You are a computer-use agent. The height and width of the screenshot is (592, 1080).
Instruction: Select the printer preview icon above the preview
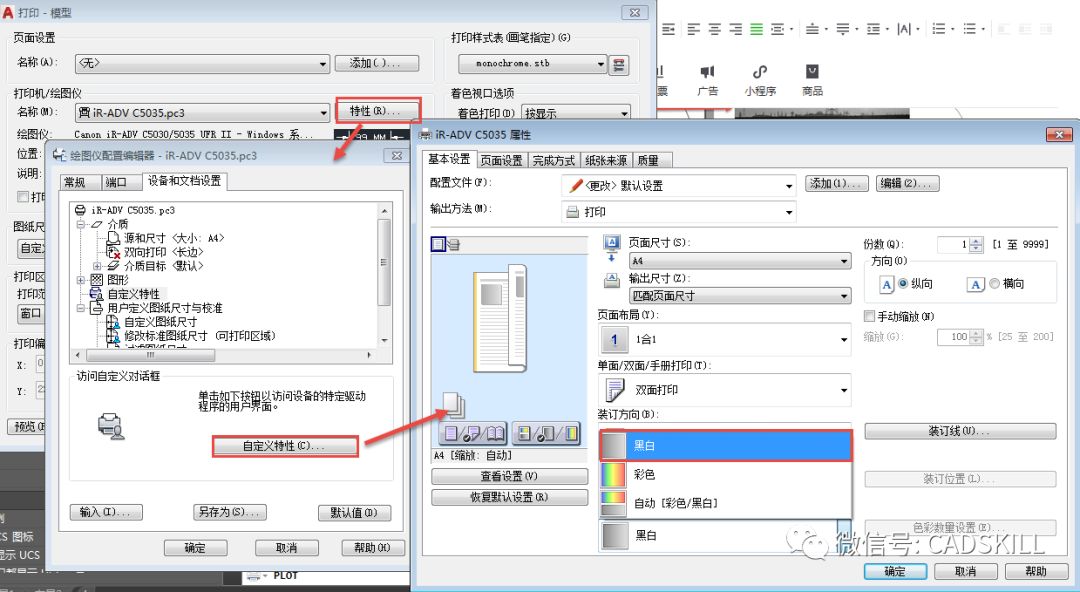tap(454, 244)
